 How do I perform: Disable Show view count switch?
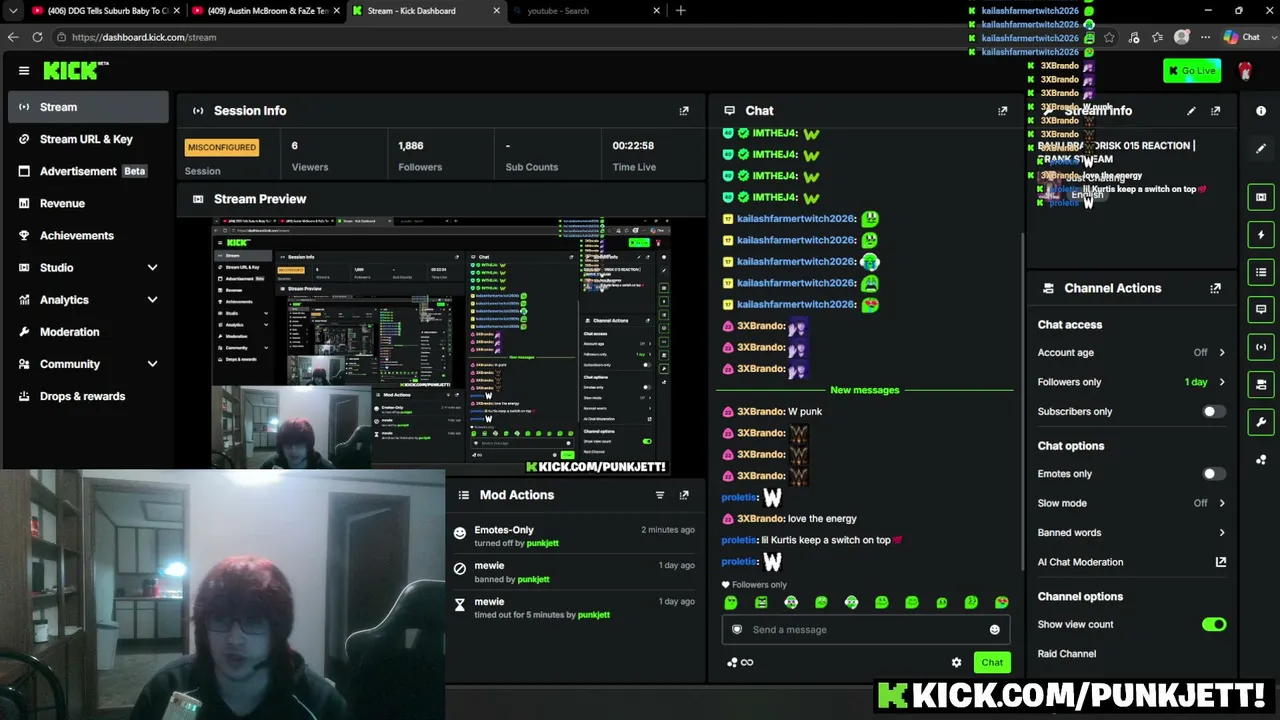click(x=1214, y=624)
